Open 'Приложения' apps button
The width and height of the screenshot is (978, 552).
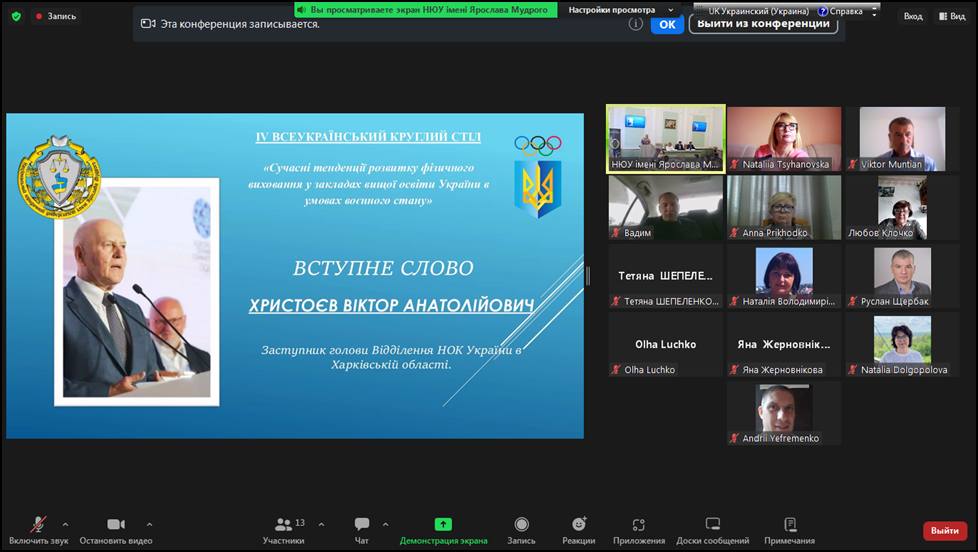(639, 531)
